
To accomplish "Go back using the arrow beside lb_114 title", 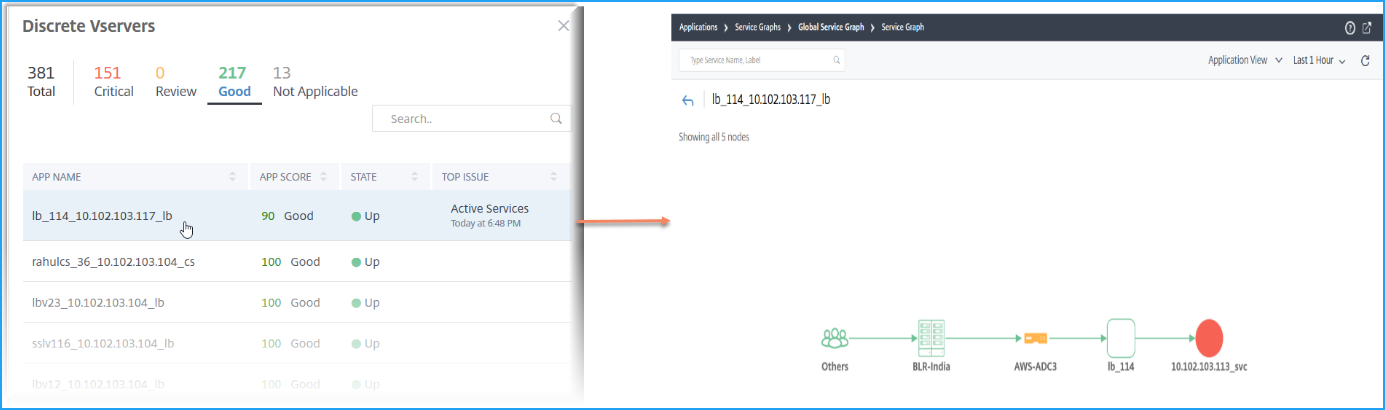I will click(687, 100).
